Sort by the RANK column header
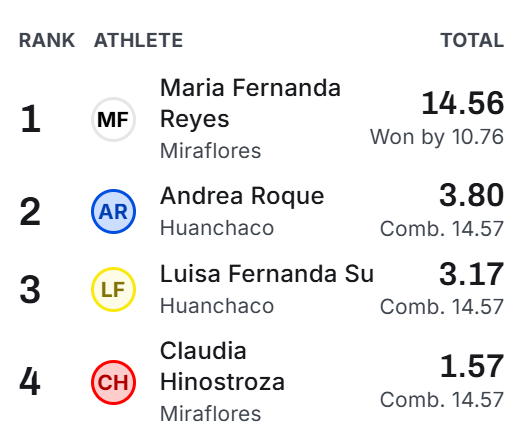Image resolution: width=517 pixels, height=433 pixels. coord(47,40)
